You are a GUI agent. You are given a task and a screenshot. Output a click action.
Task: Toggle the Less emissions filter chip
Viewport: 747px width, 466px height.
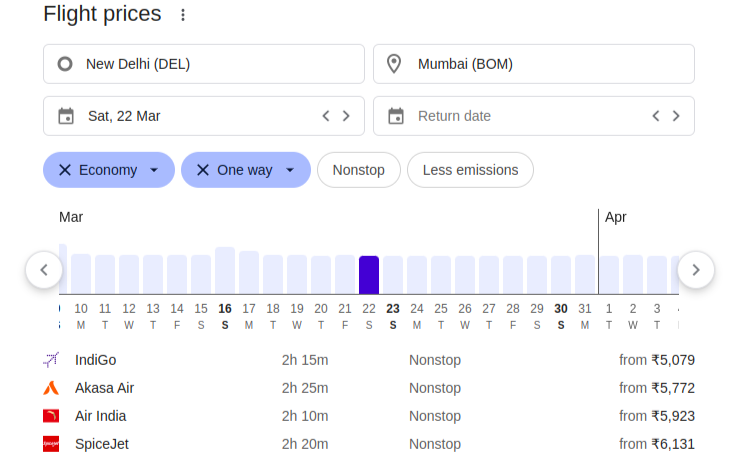(470, 170)
